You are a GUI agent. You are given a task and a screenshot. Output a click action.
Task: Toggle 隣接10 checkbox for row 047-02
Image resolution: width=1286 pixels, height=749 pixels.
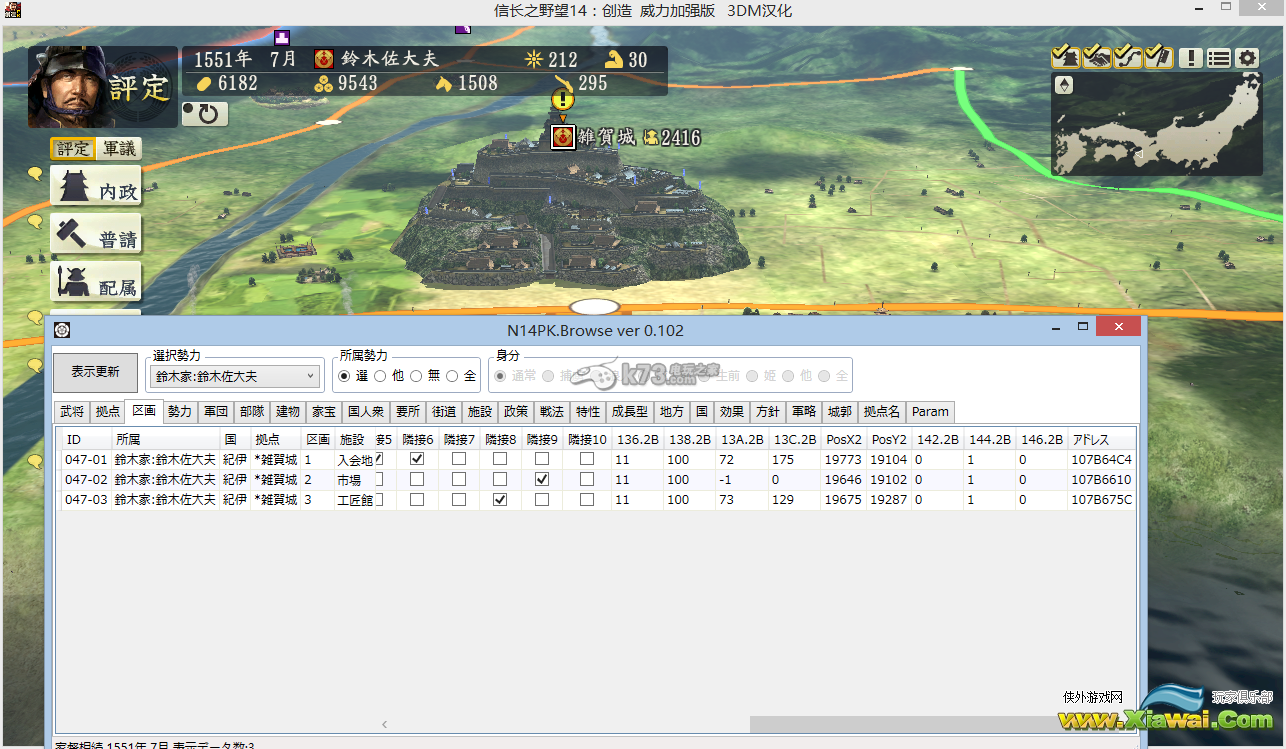[x=587, y=479]
